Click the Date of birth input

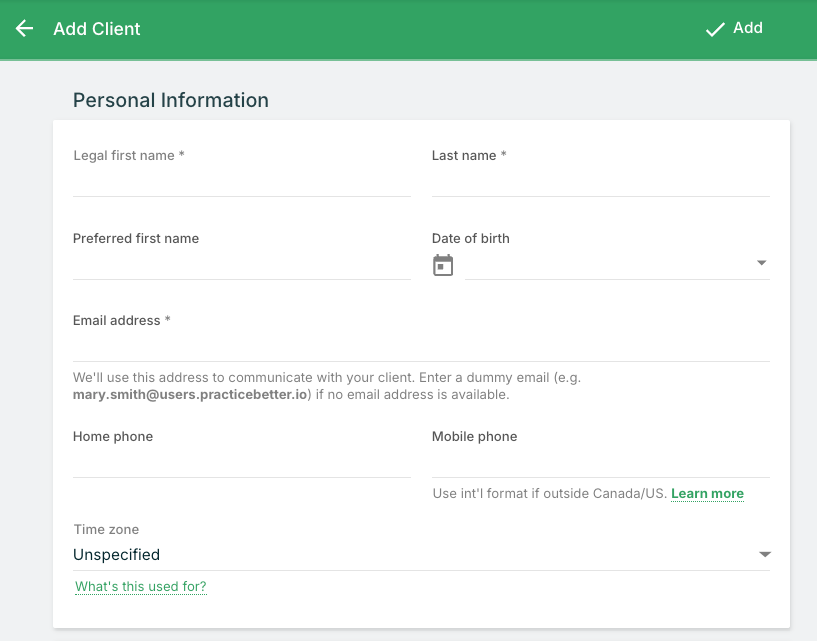click(x=605, y=265)
